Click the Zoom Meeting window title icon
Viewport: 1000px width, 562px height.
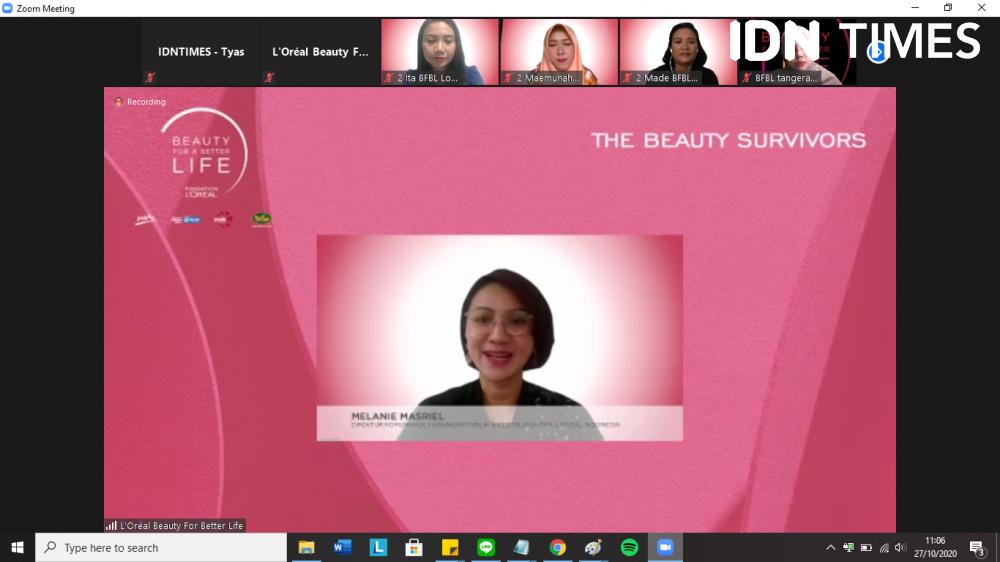pos(7,8)
